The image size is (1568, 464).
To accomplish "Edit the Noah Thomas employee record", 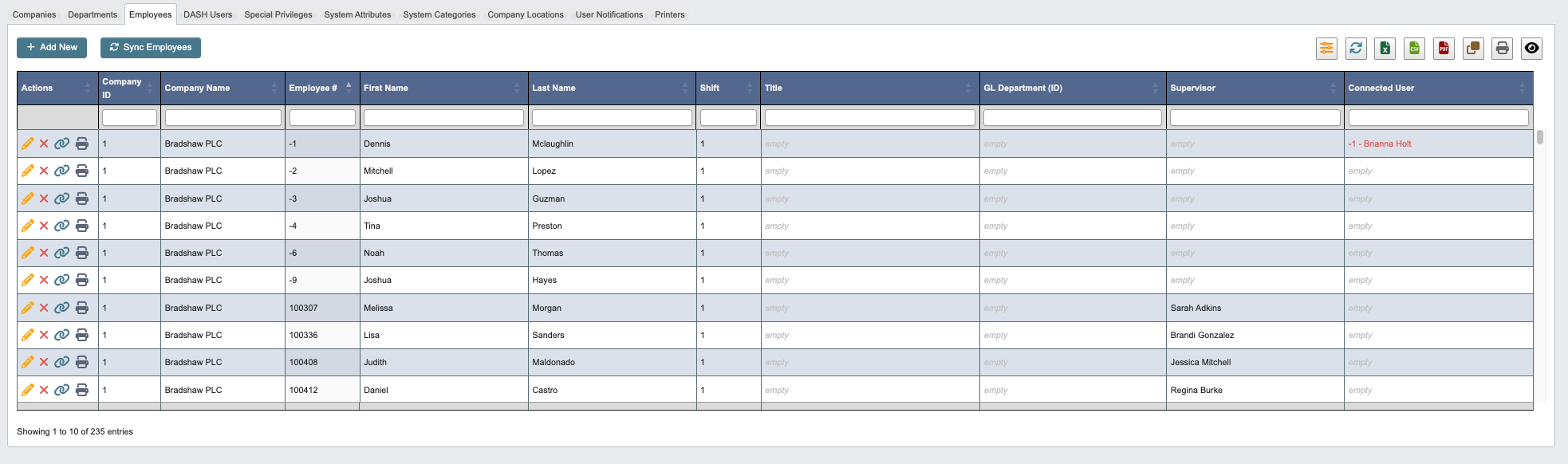I will coord(28,253).
